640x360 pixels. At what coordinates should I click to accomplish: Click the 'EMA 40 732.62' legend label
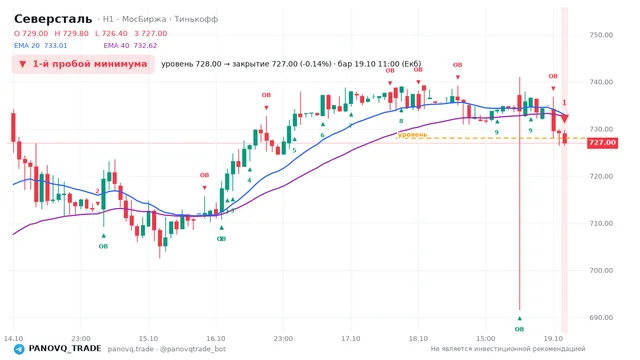tap(130, 45)
